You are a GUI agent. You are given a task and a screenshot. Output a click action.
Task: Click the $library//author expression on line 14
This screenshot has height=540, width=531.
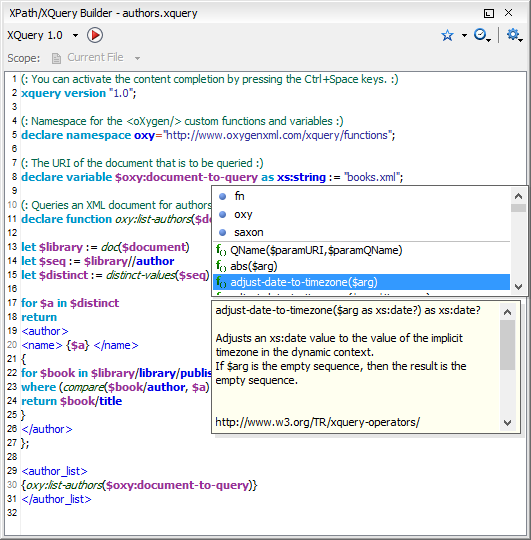coord(129,261)
